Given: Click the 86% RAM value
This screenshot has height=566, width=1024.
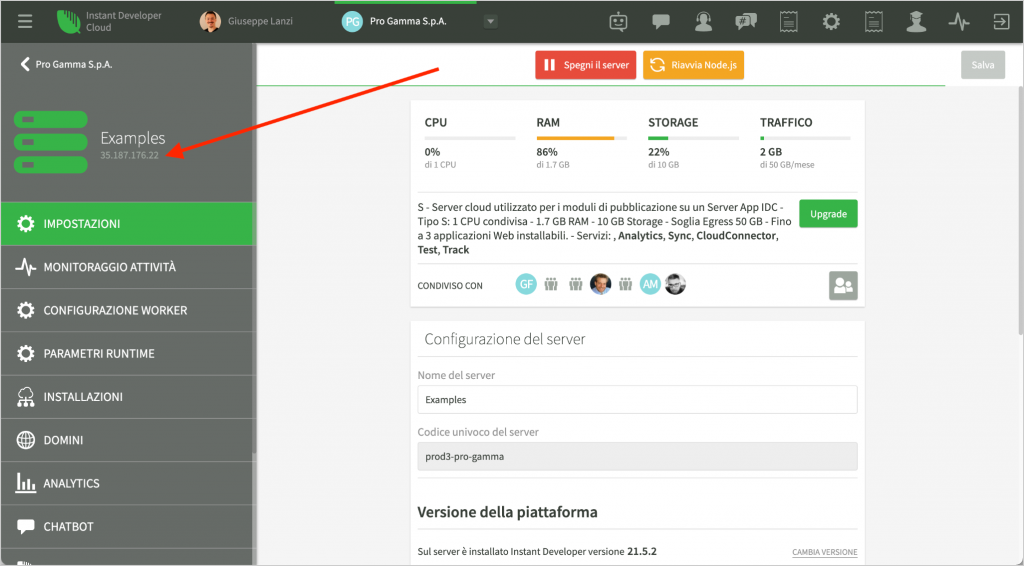Looking at the screenshot, I should [547, 151].
